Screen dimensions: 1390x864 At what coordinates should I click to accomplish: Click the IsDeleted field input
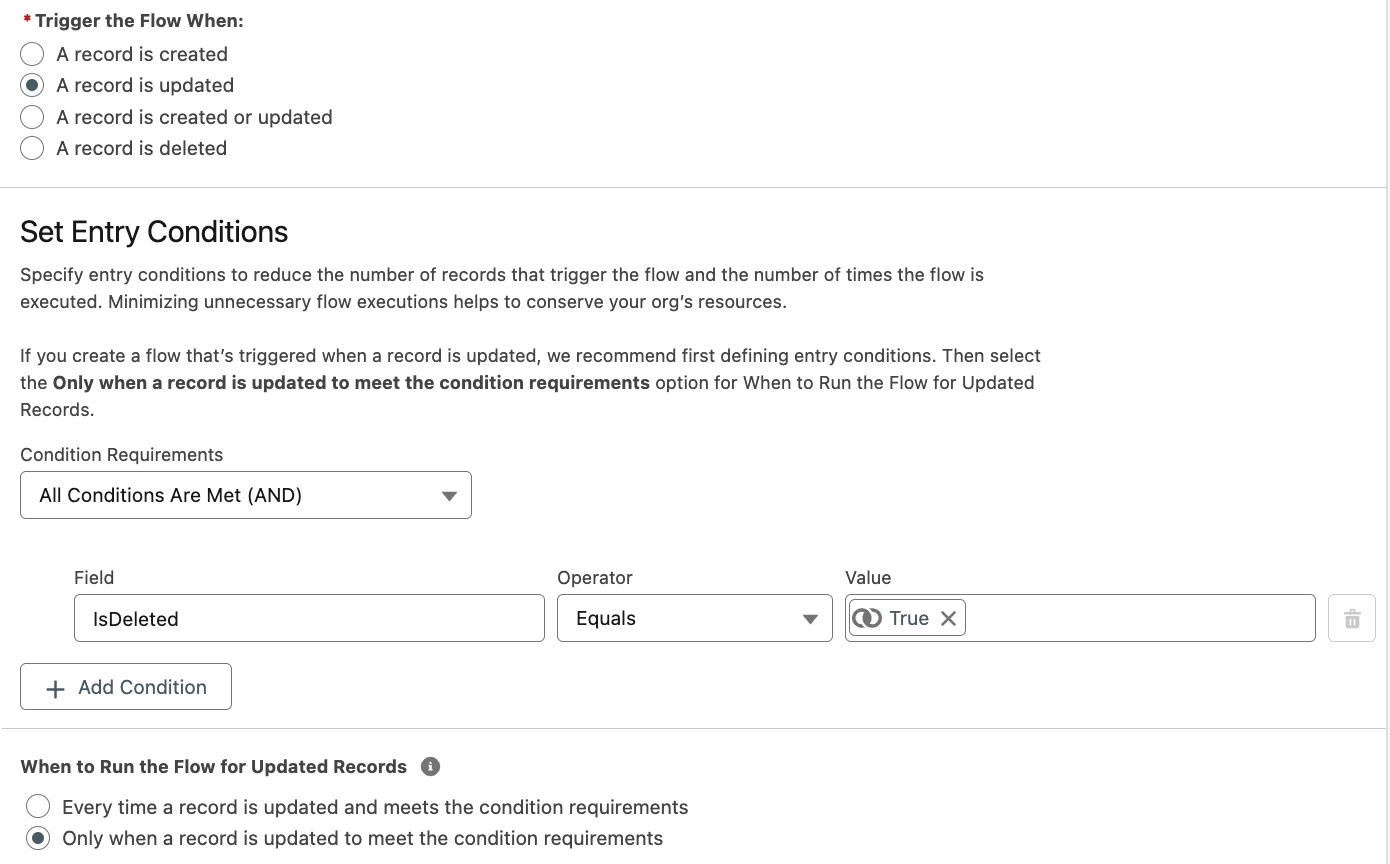pyautogui.click(x=308, y=618)
